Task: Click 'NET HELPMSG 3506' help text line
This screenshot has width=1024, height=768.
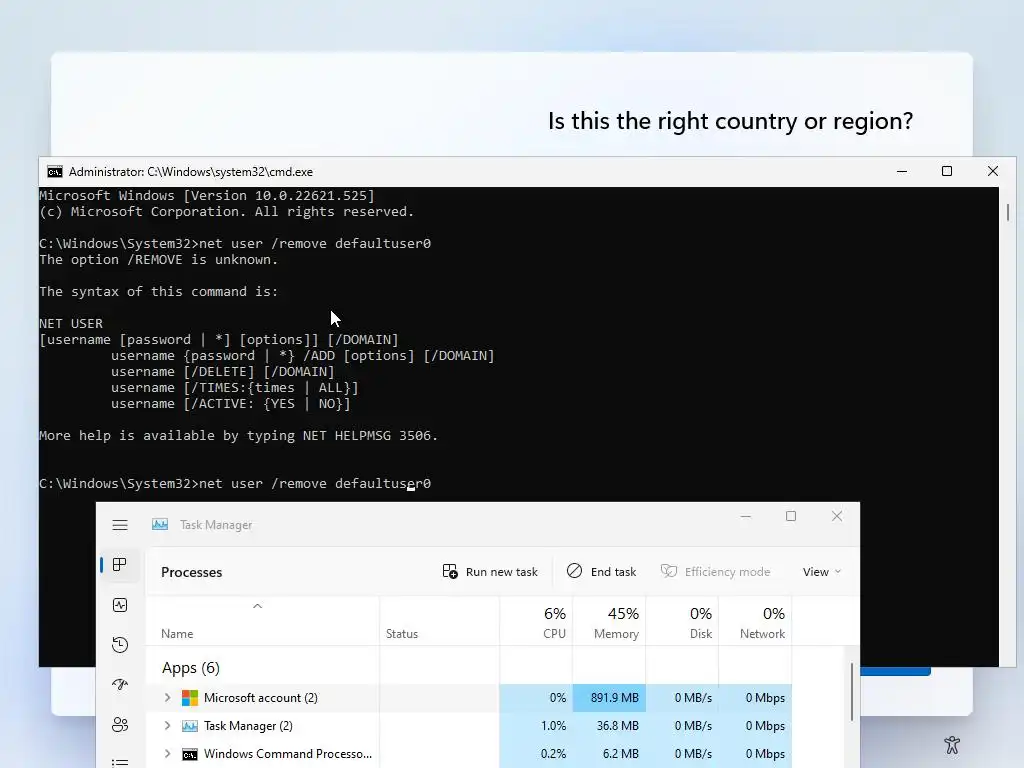Action: [238, 436]
